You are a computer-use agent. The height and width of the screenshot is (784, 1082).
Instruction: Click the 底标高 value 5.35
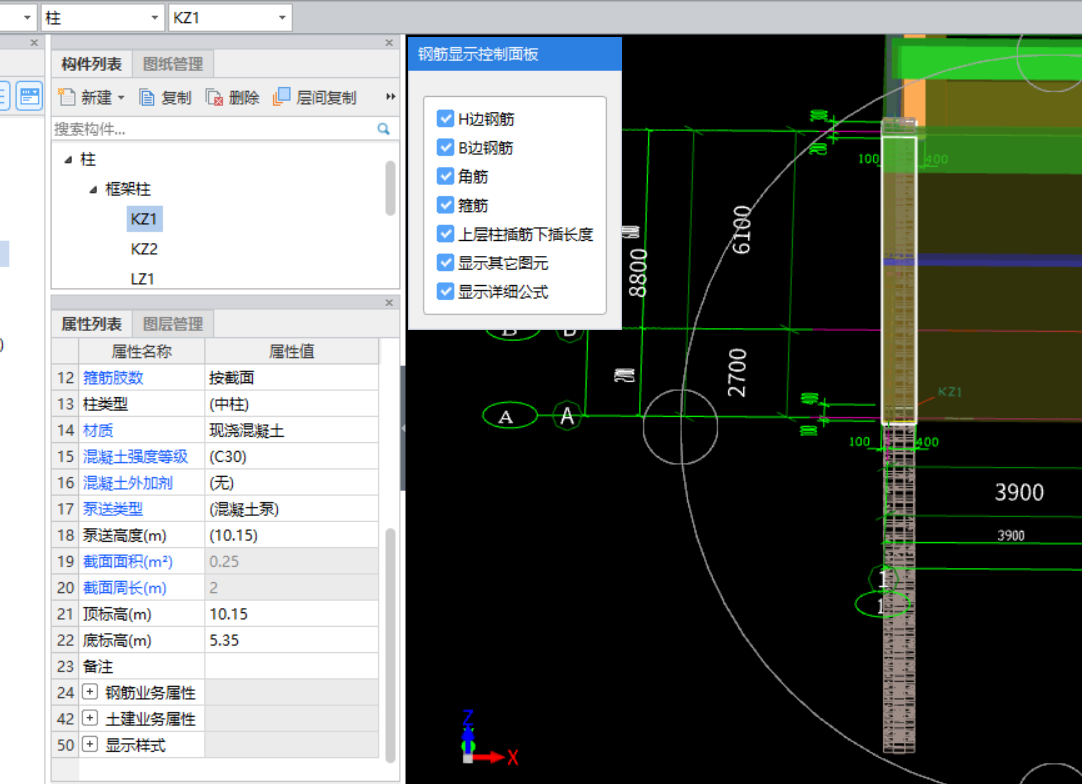(292, 640)
